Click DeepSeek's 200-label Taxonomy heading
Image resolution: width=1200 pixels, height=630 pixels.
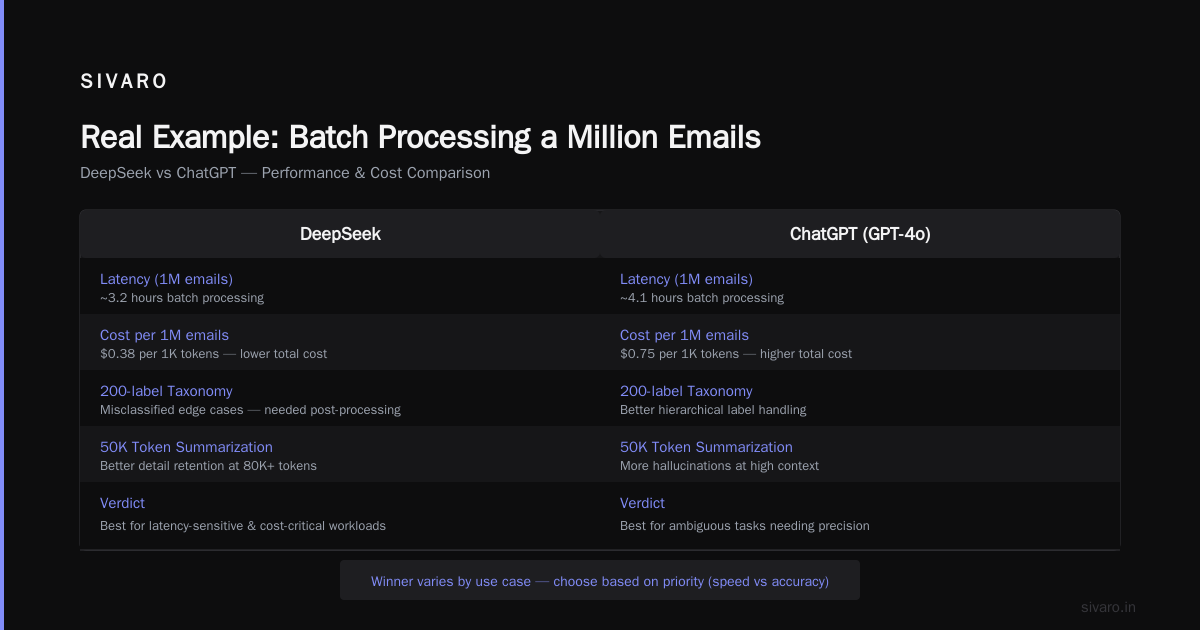[166, 391]
